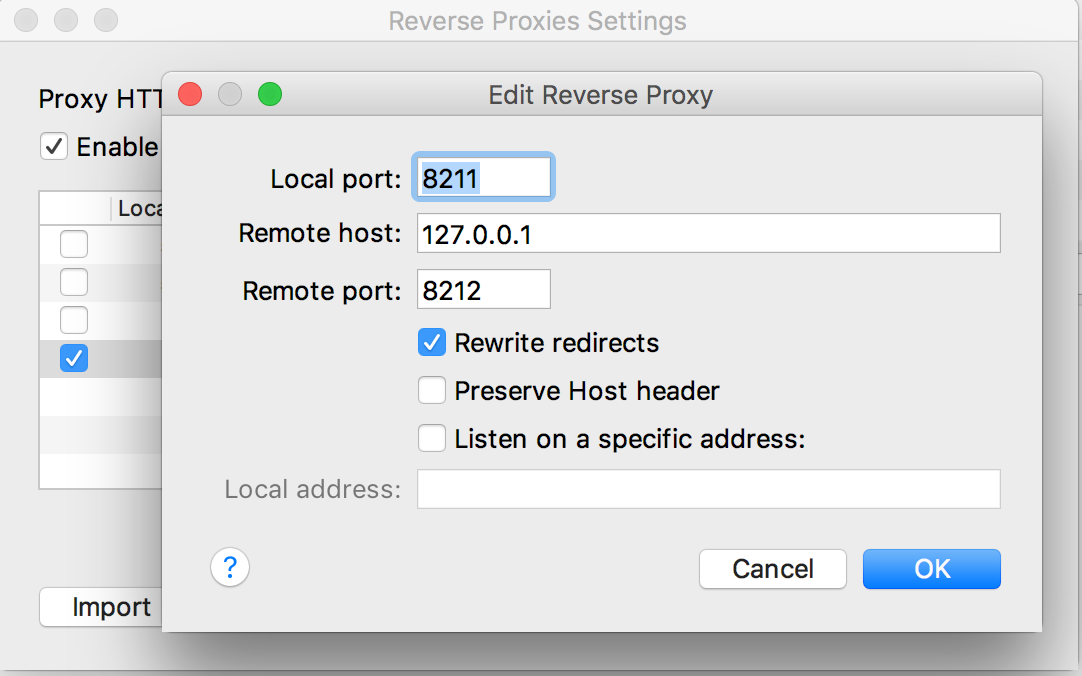Tick Listen on a specific address
Image resolution: width=1082 pixels, height=676 pixels.
pos(432,438)
